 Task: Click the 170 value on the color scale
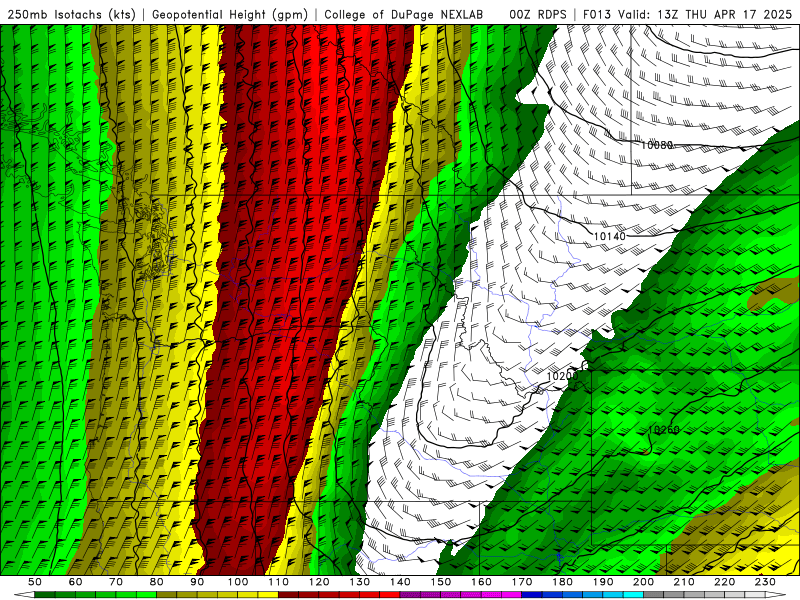[x=522, y=582]
